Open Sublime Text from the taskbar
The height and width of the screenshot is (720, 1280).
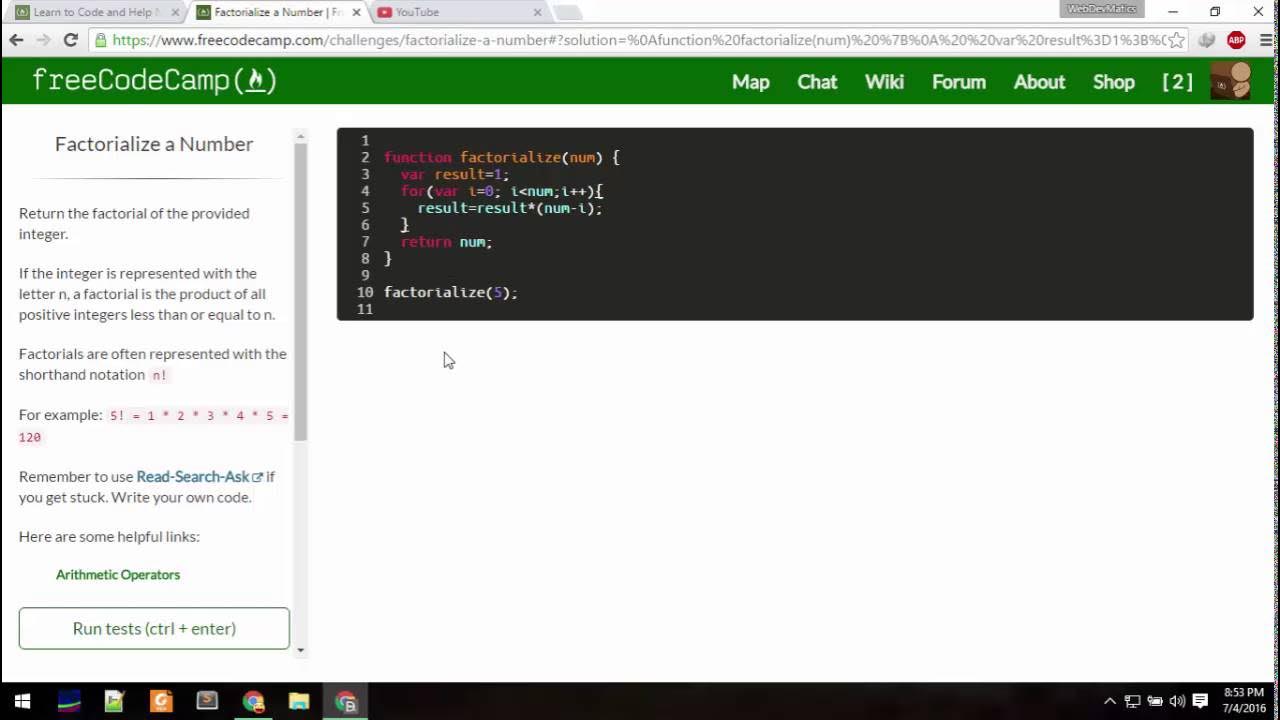(x=207, y=701)
